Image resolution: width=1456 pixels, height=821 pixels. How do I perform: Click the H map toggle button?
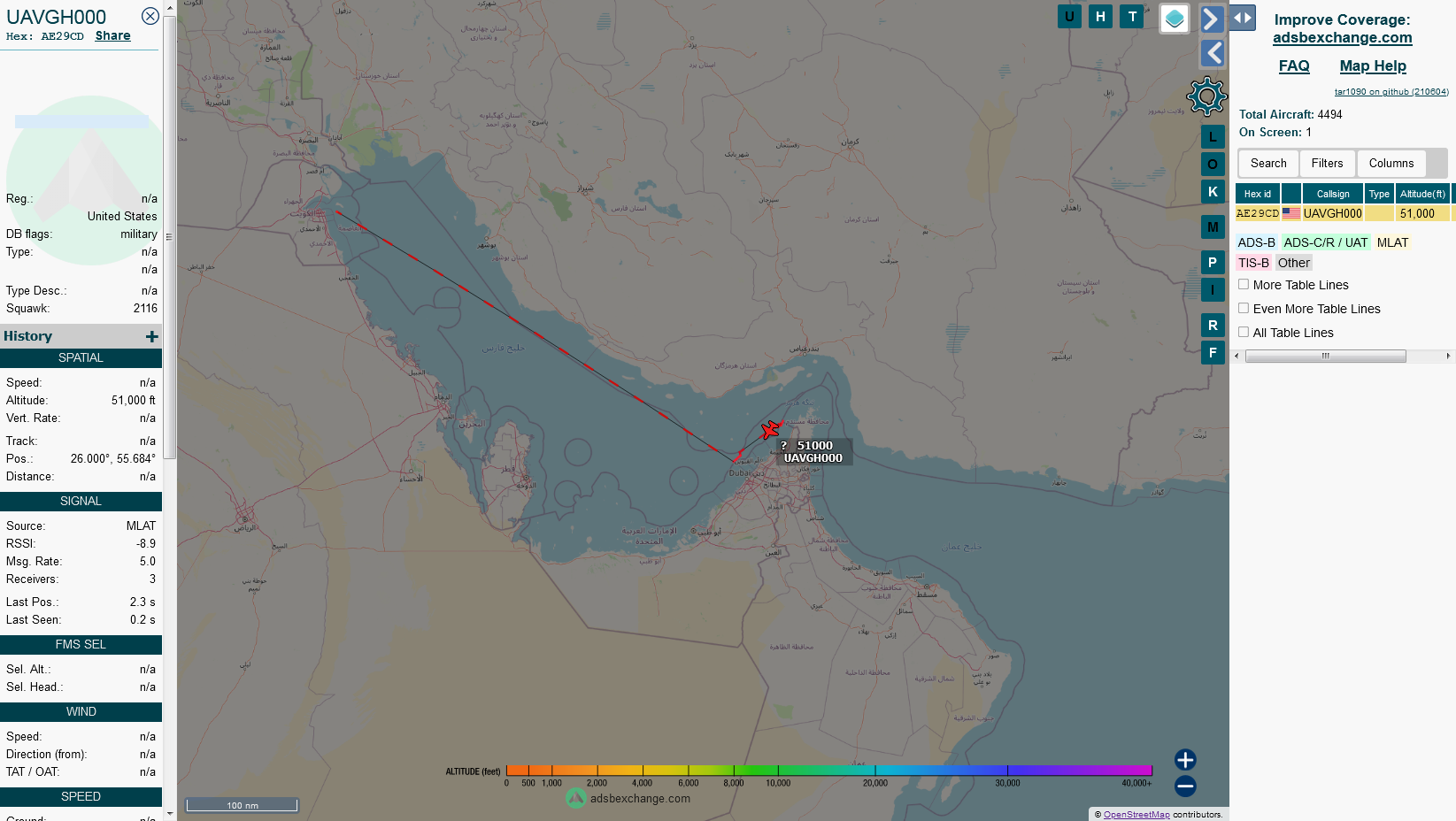(x=1100, y=16)
